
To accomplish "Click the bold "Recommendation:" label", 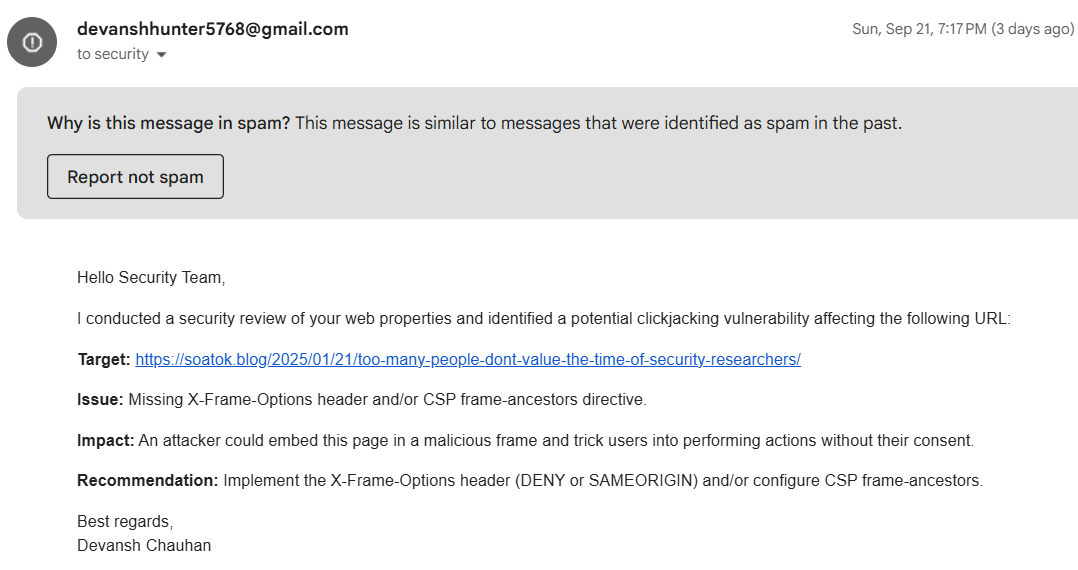I will (147, 480).
